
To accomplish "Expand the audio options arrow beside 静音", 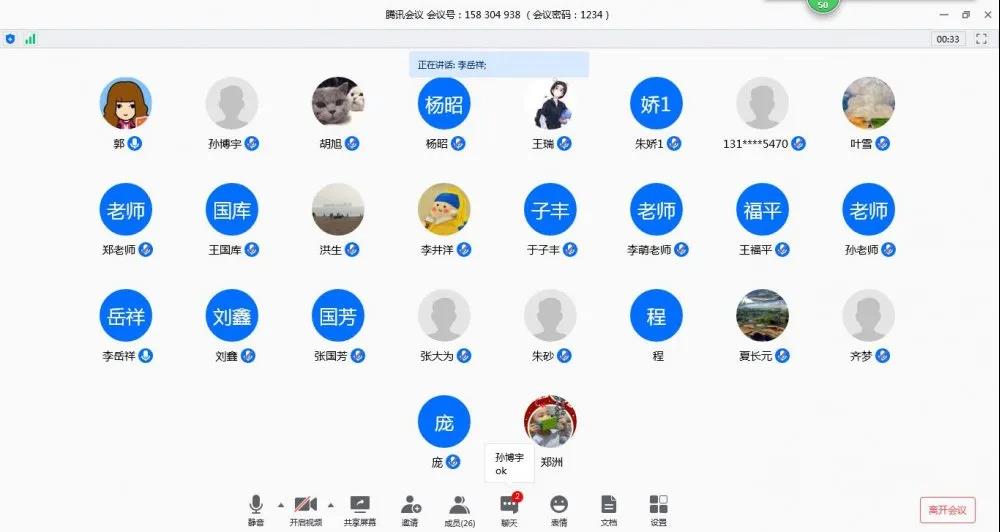I will pos(280,504).
